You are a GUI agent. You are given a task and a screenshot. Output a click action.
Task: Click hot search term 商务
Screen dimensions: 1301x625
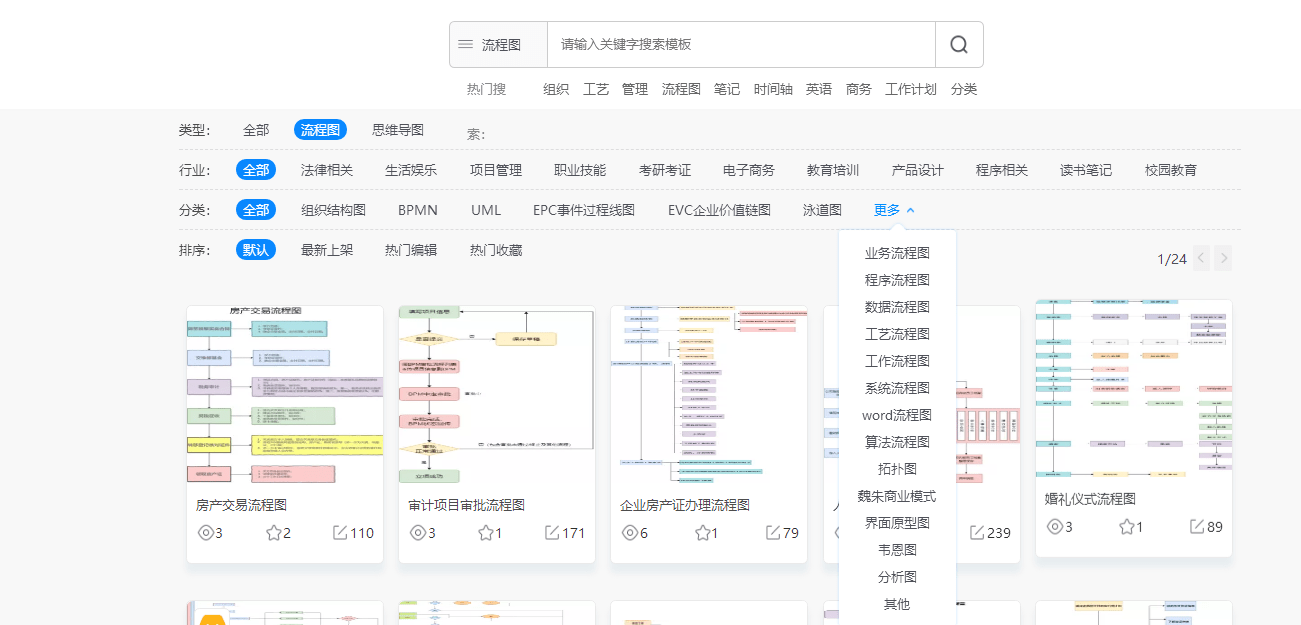coord(859,89)
